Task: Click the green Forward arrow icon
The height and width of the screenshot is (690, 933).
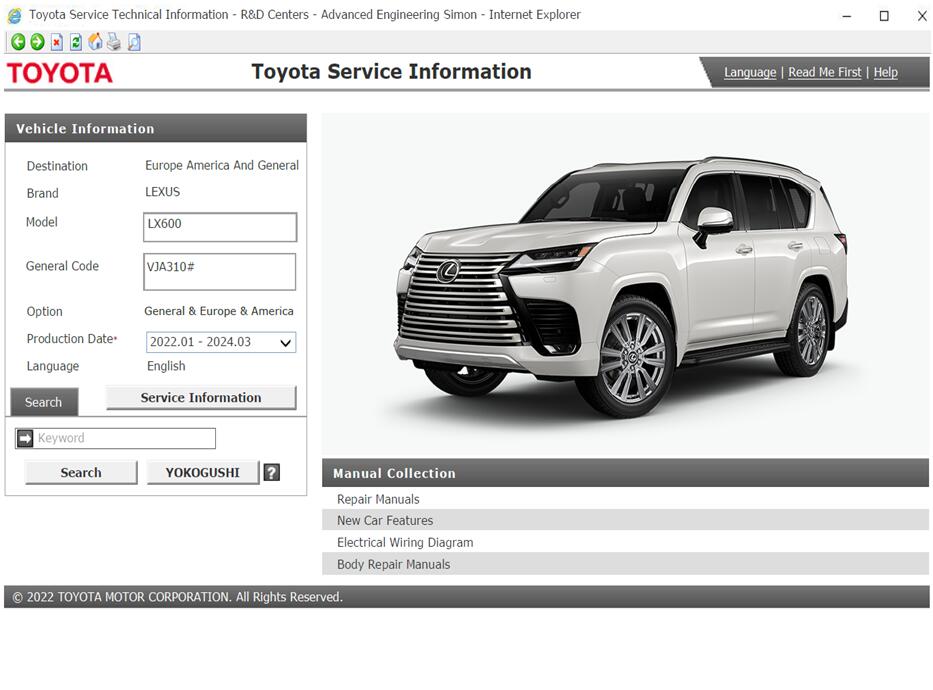Action: click(x=37, y=42)
